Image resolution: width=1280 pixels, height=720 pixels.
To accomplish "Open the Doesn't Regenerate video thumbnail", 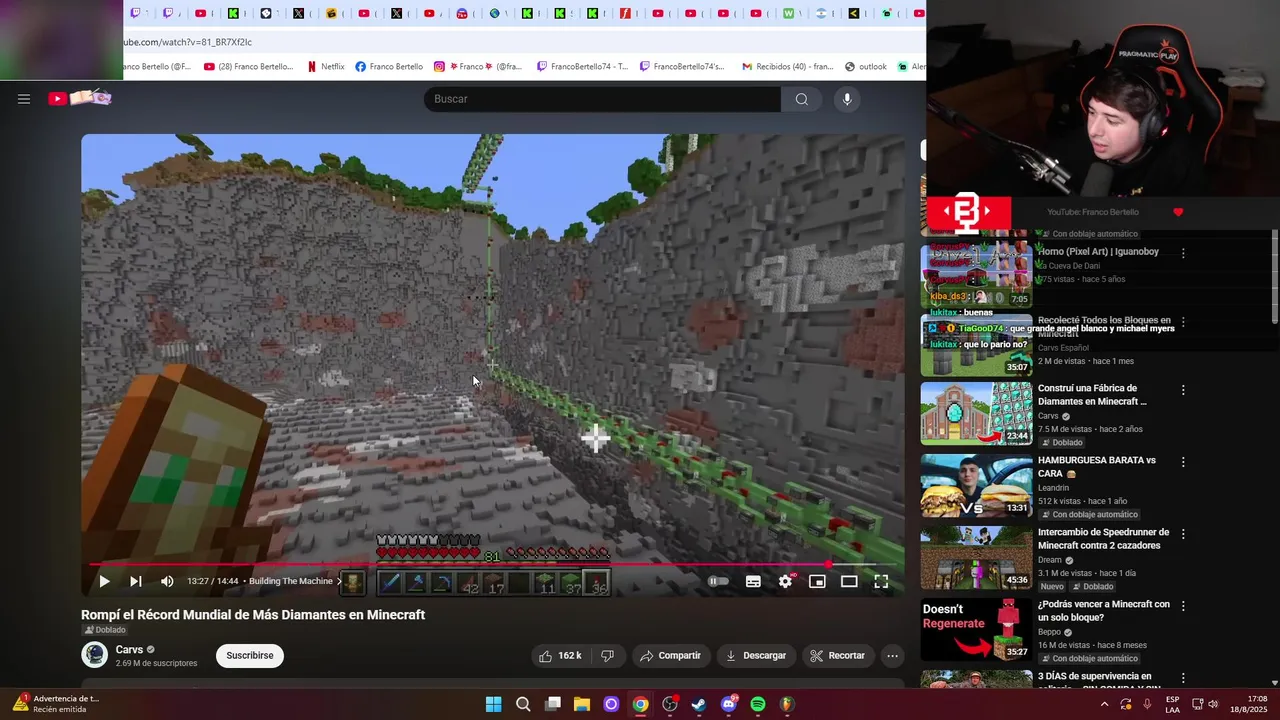I will [x=976, y=629].
